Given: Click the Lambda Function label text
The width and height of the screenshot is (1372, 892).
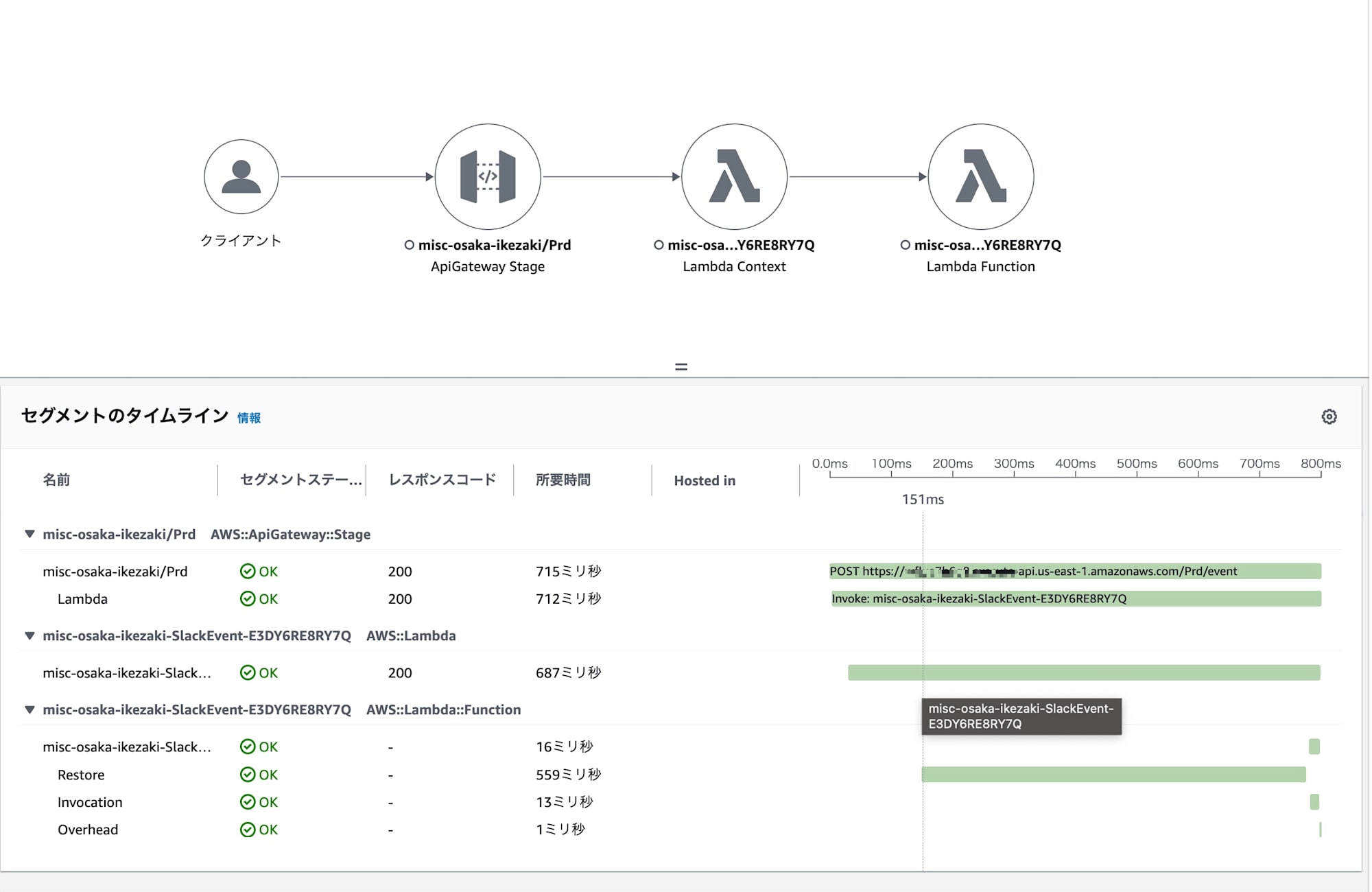Looking at the screenshot, I should point(981,266).
